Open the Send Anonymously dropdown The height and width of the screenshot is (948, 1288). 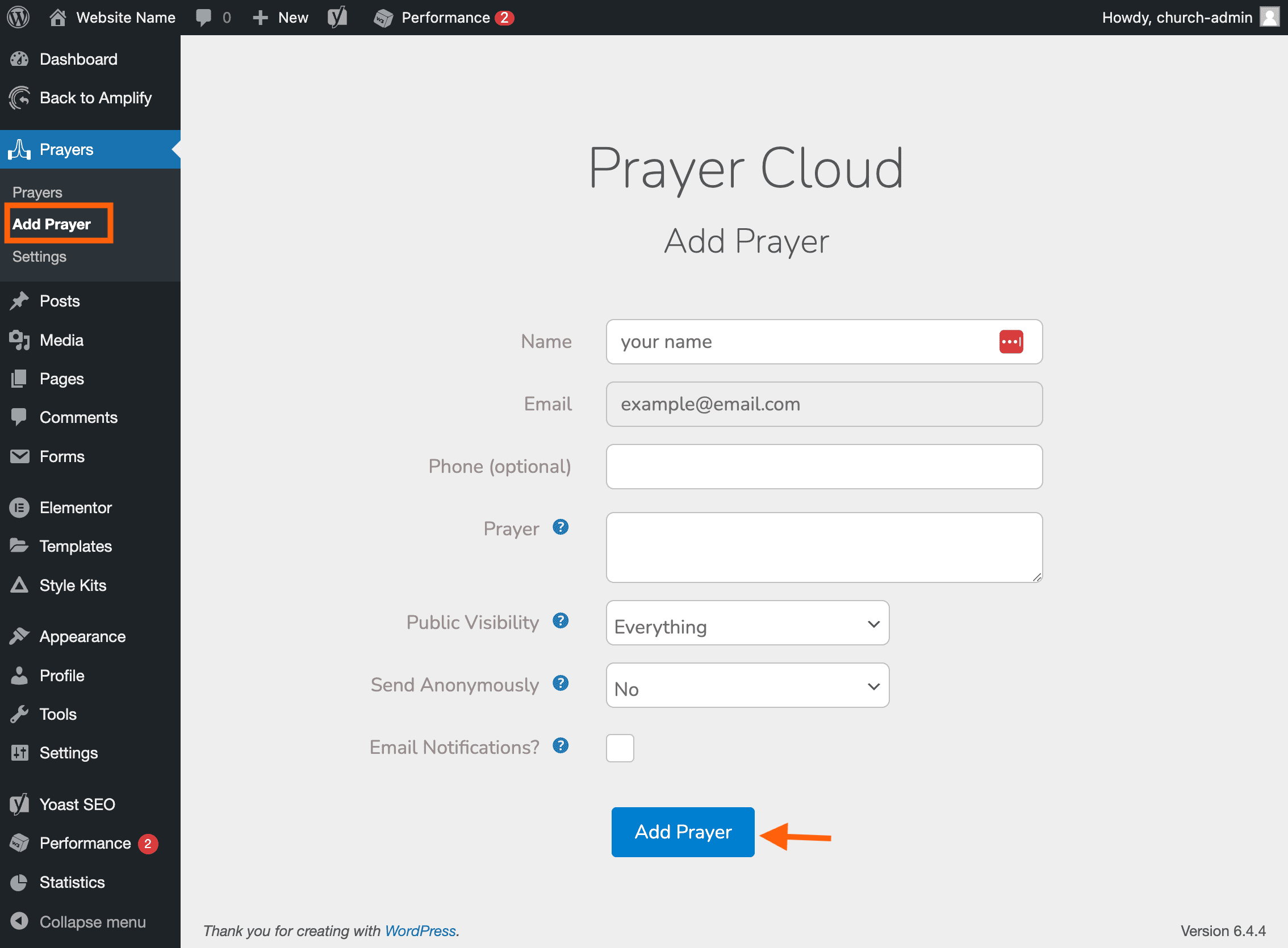click(x=746, y=685)
